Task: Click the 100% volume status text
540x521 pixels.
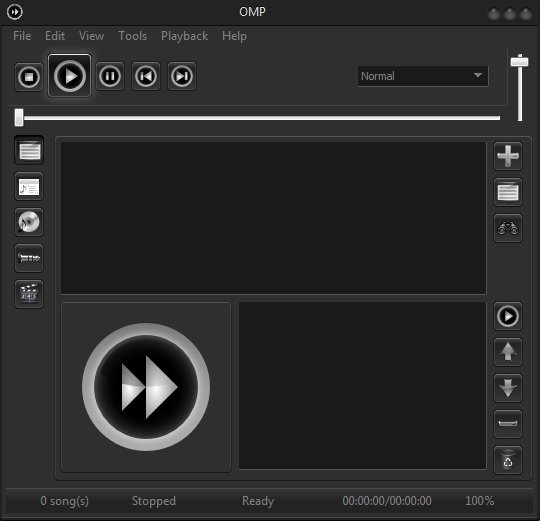Action: pyautogui.click(x=479, y=501)
